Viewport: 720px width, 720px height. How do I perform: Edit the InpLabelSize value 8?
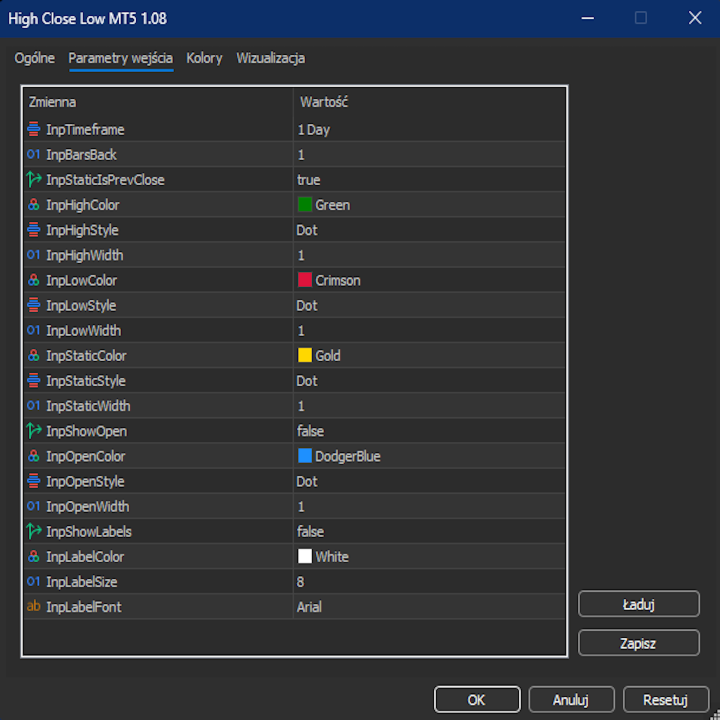tap(429, 582)
